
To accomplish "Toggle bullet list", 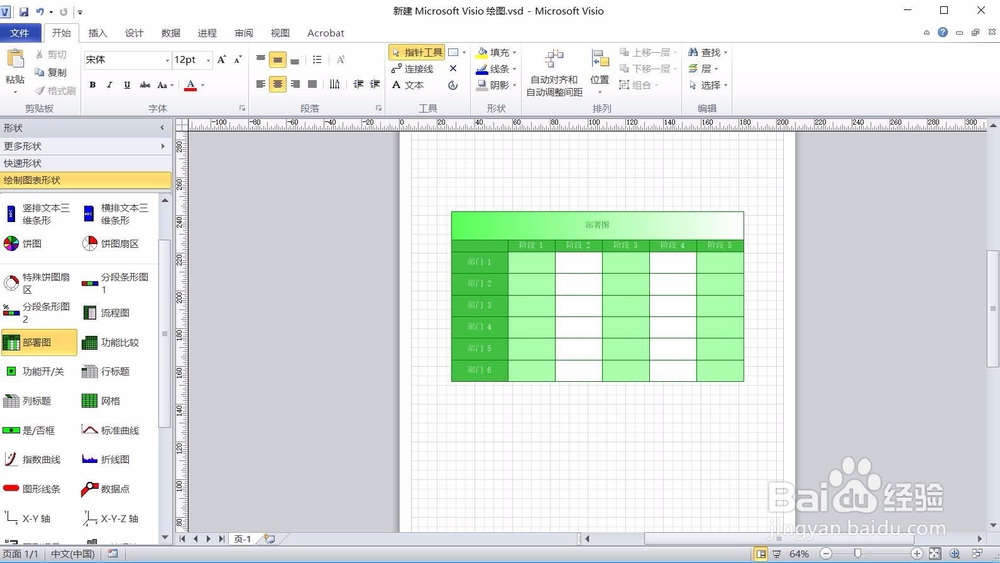I will [x=317, y=60].
